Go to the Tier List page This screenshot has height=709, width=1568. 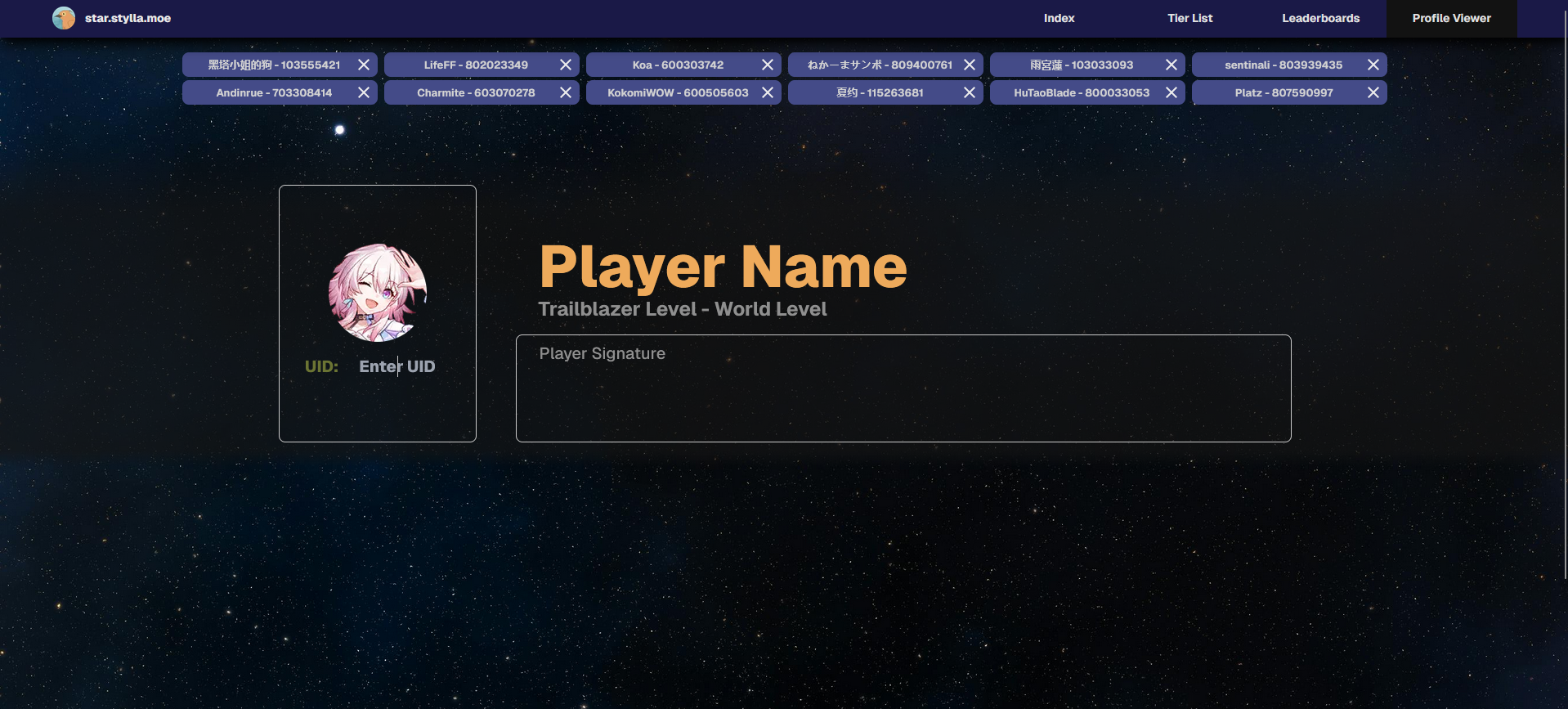coord(1189,18)
